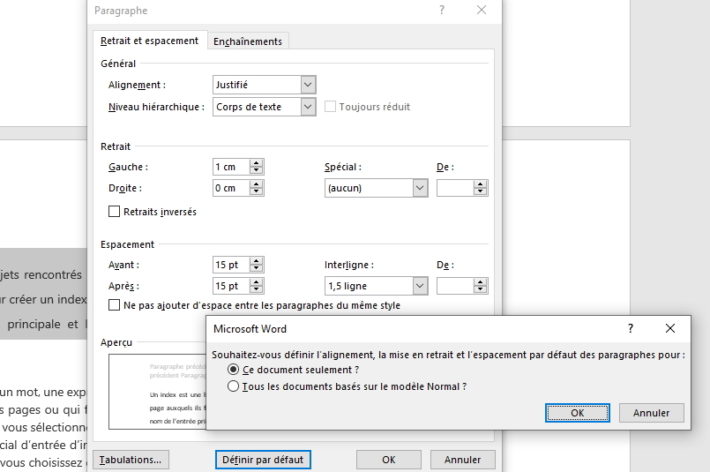Screen dimensions: 710x472
Task: Switch to the Enchaînements tab
Action: (x=248, y=41)
